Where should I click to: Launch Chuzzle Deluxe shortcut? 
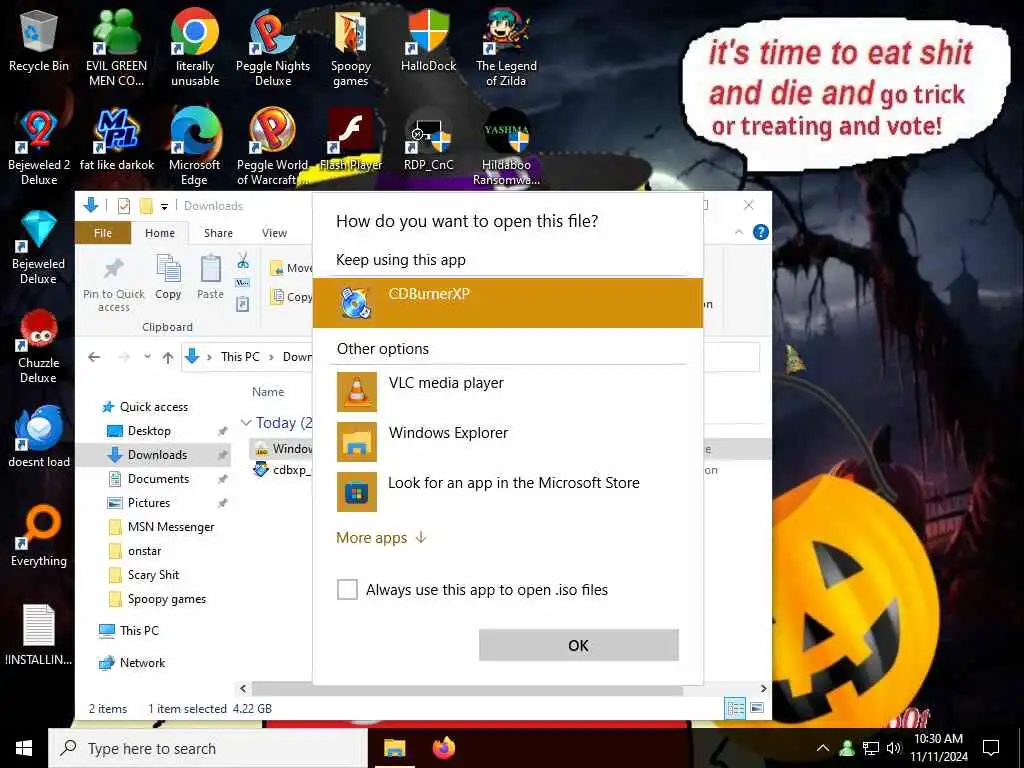pyautogui.click(x=39, y=345)
